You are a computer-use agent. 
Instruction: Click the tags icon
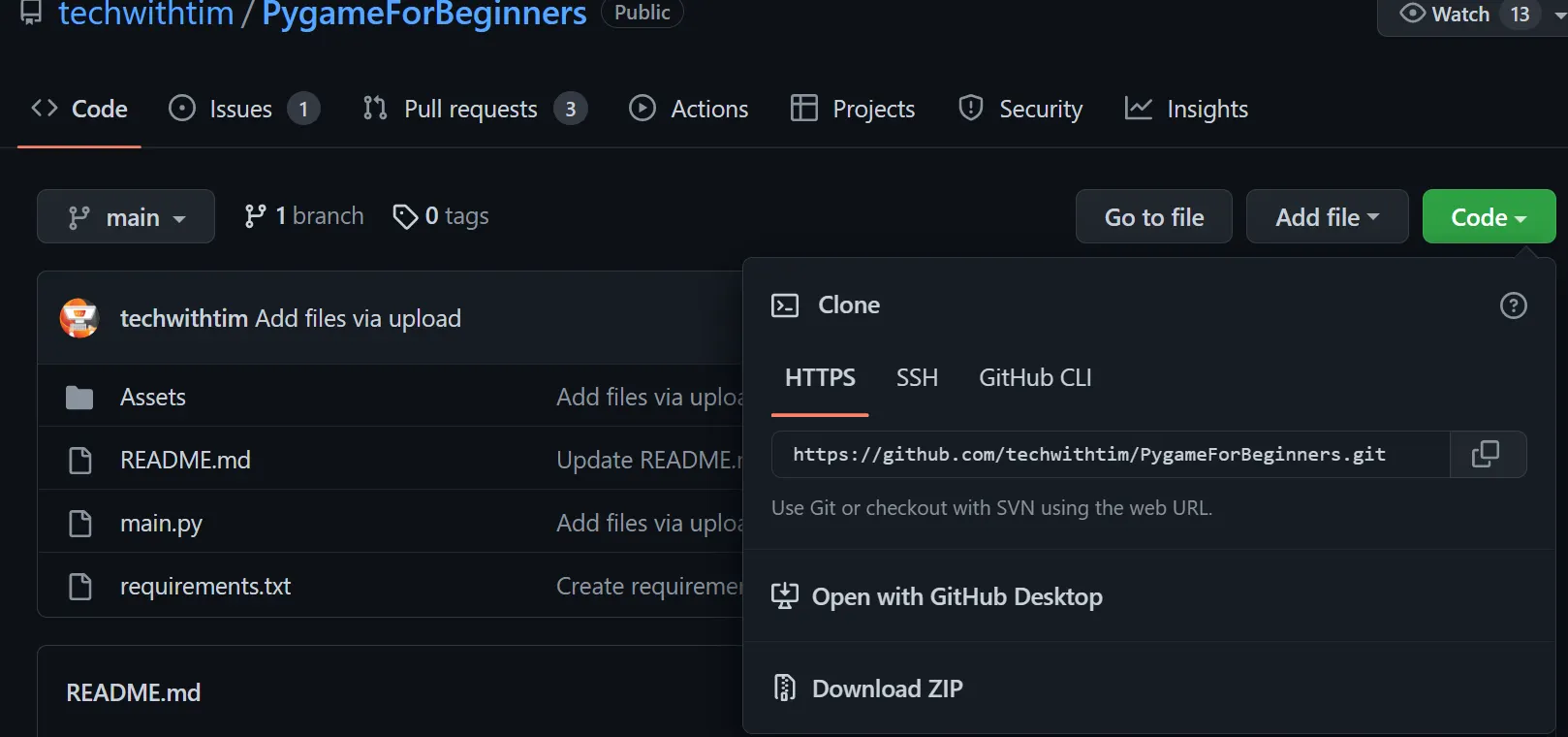pos(405,216)
